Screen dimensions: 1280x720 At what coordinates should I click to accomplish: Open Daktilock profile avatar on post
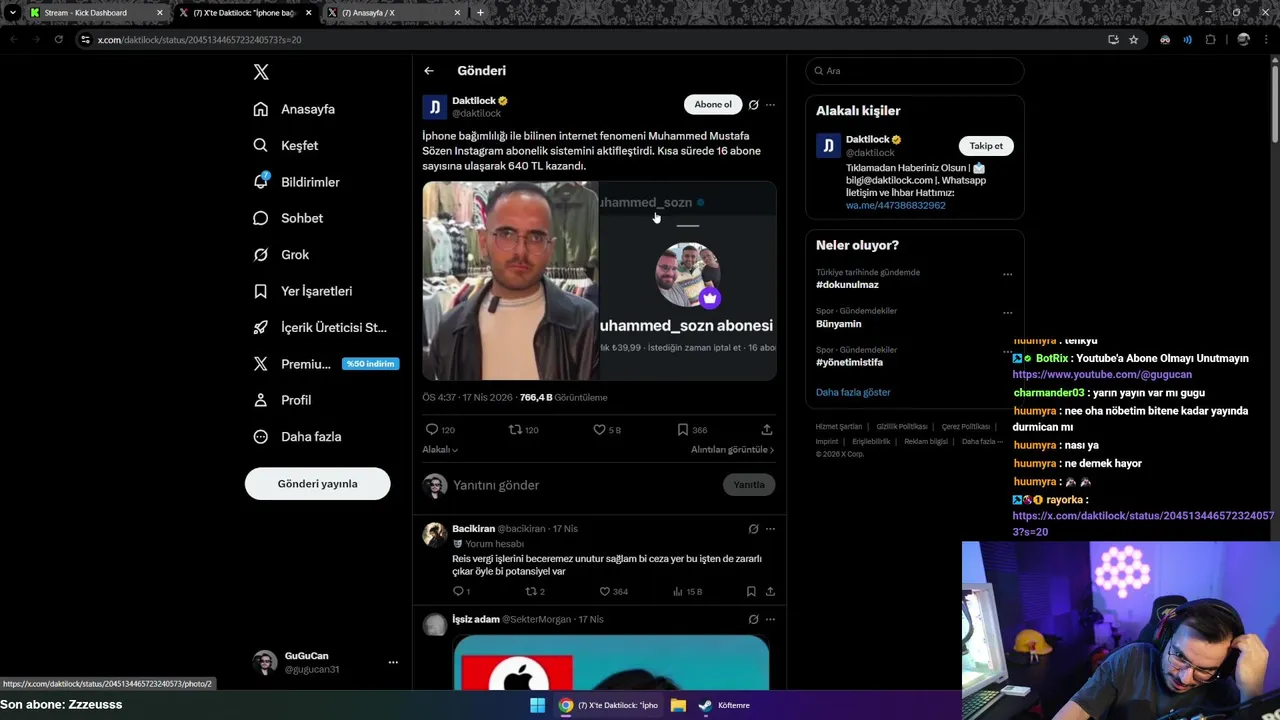pyautogui.click(x=434, y=107)
